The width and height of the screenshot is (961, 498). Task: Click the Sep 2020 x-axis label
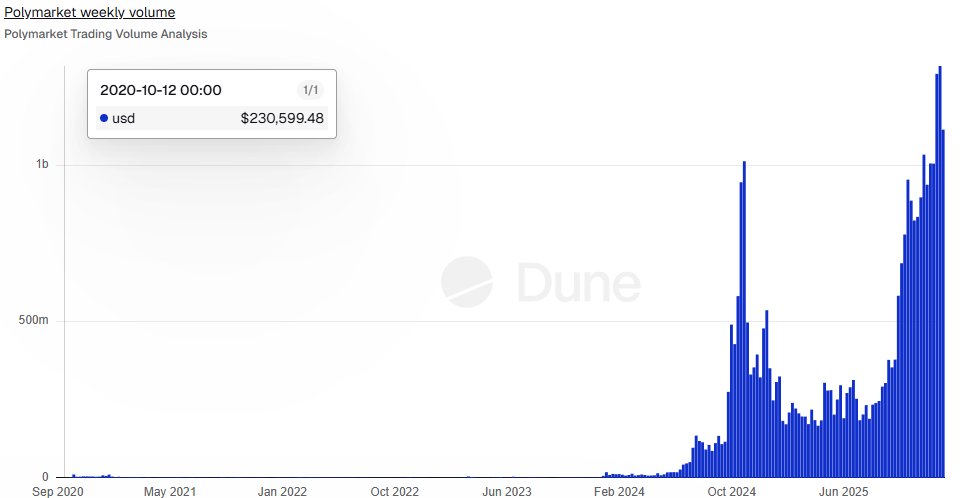[58, 491]
